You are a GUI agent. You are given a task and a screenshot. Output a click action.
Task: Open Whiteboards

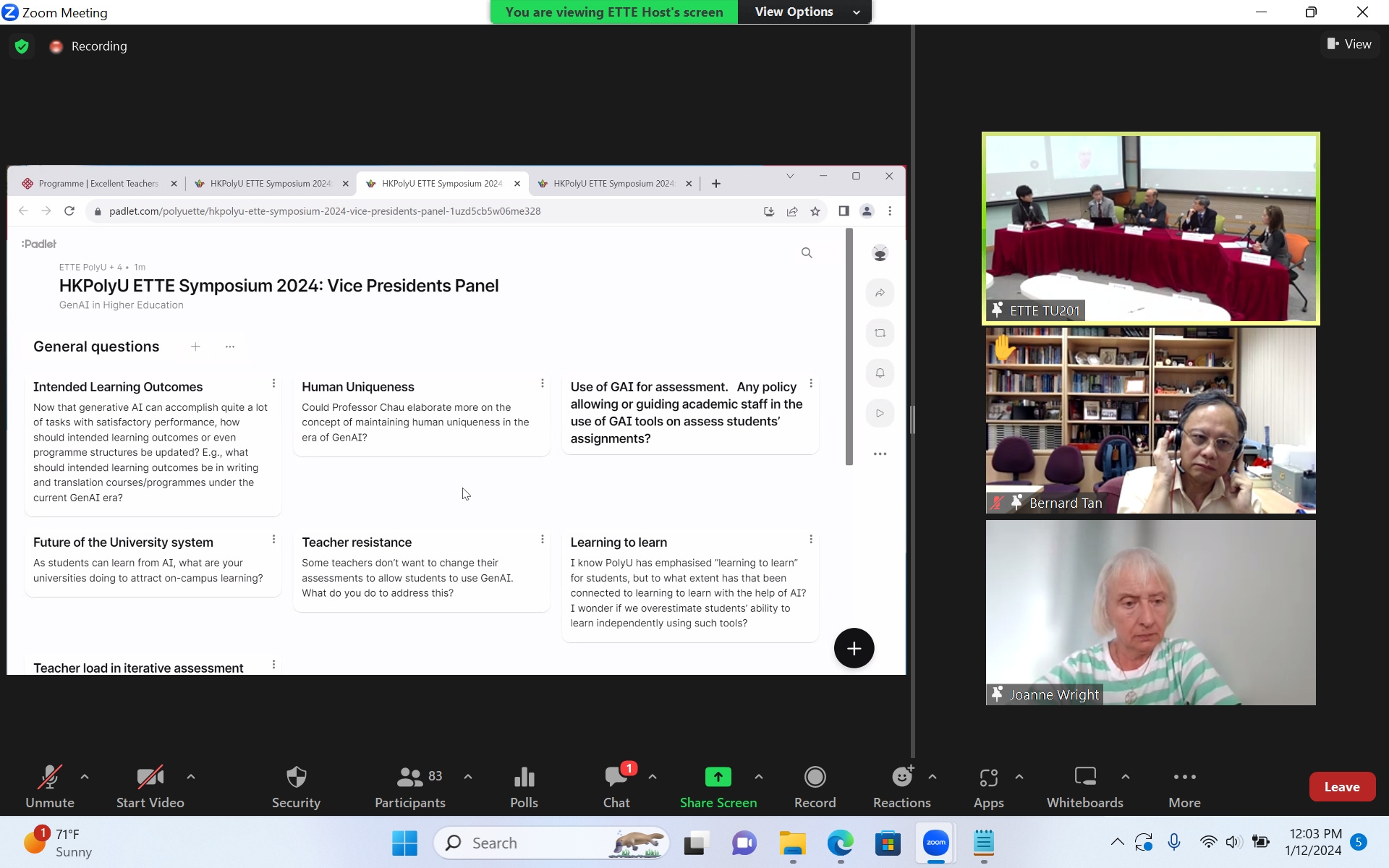1084,786
